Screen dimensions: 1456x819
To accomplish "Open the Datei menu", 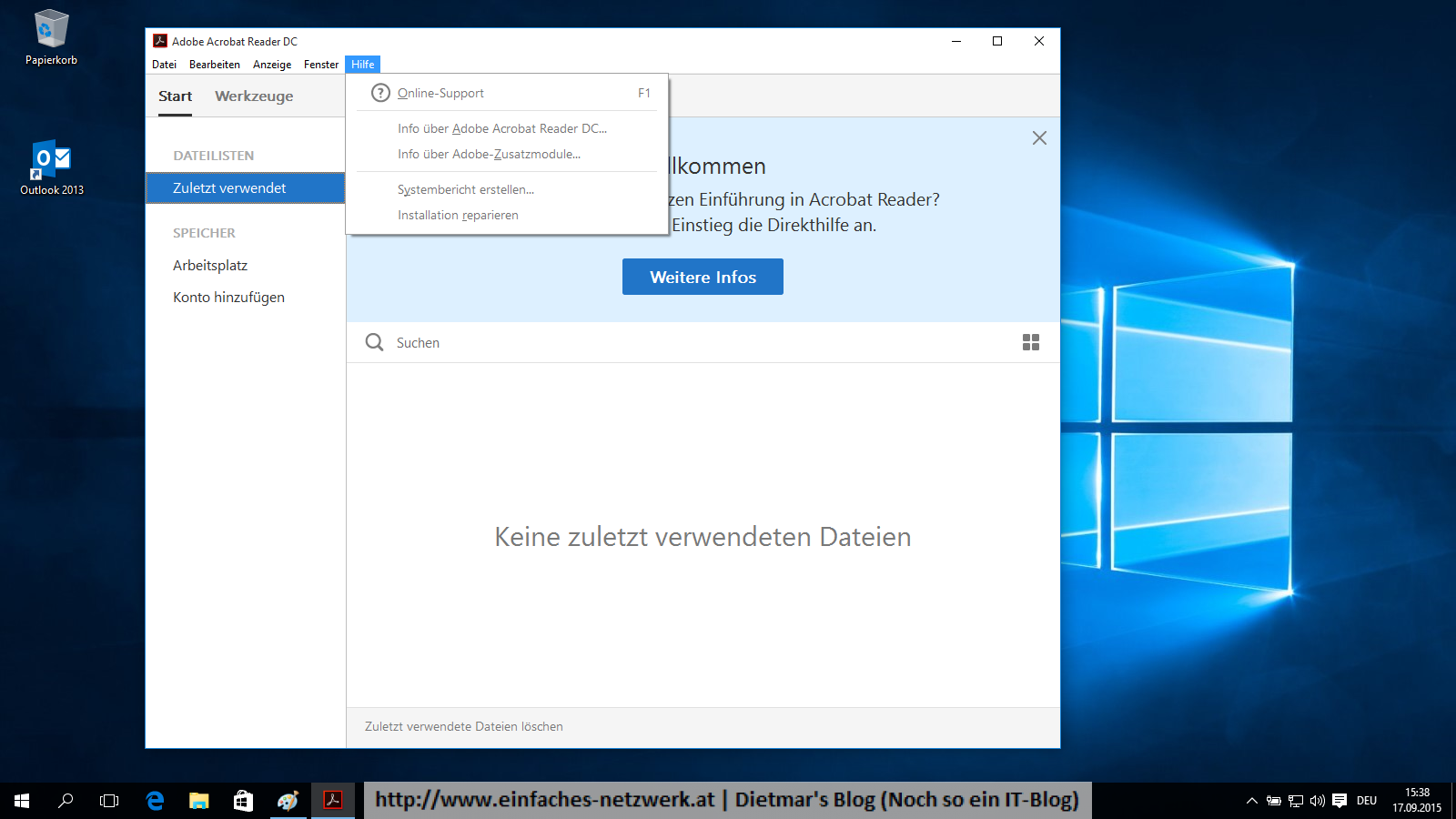I will tap(165, 65).
